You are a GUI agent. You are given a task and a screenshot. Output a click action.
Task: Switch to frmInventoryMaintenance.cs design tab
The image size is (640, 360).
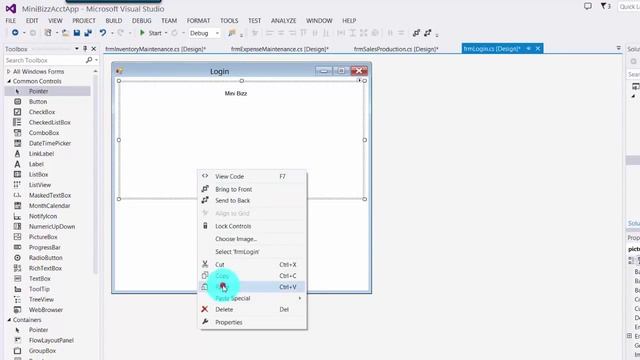(156, 49)
